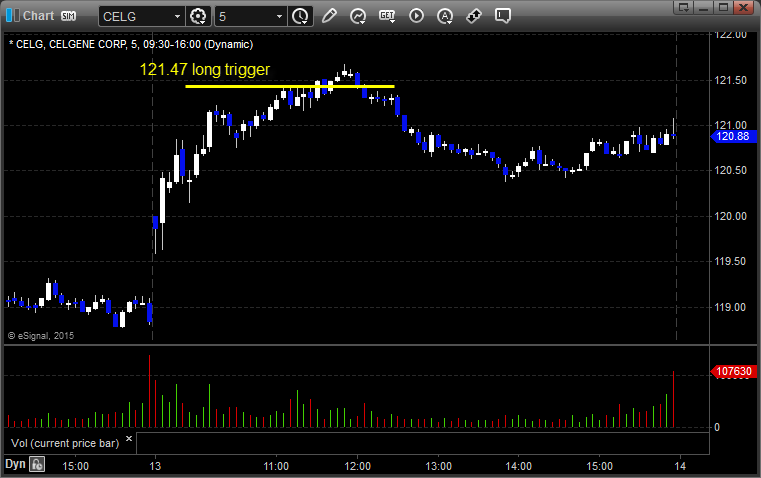
Task: Click the blue 120.88 current price marker
Action: point(733,136)
